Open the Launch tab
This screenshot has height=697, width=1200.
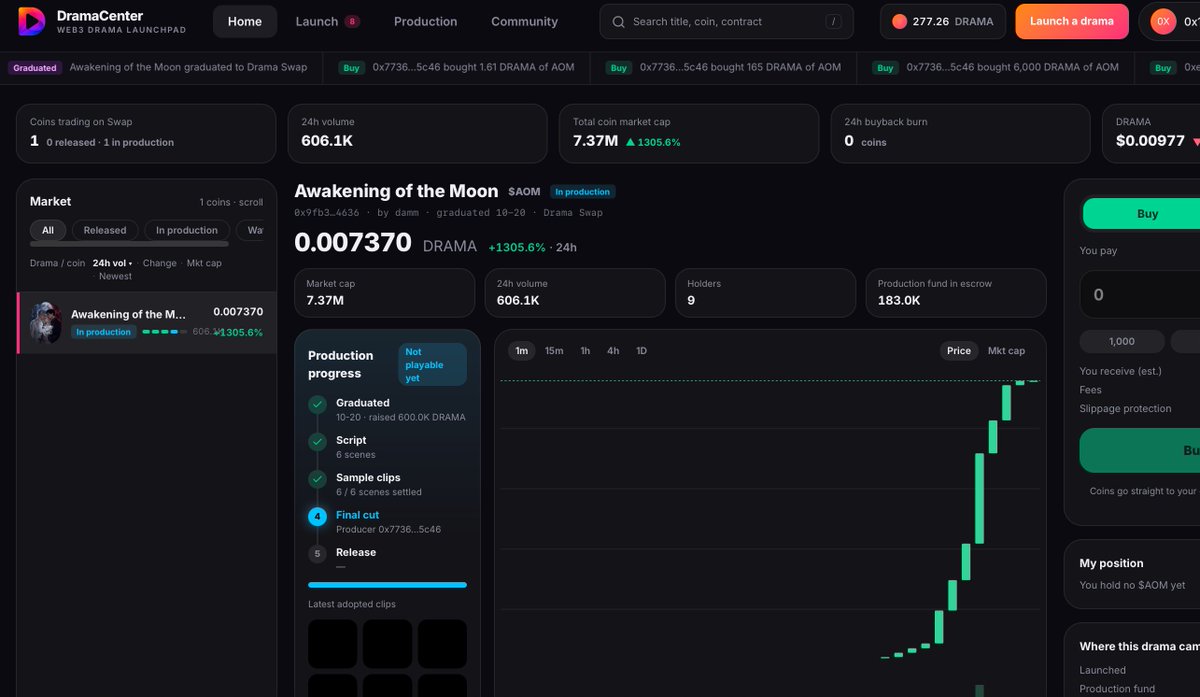click(328, 22)
